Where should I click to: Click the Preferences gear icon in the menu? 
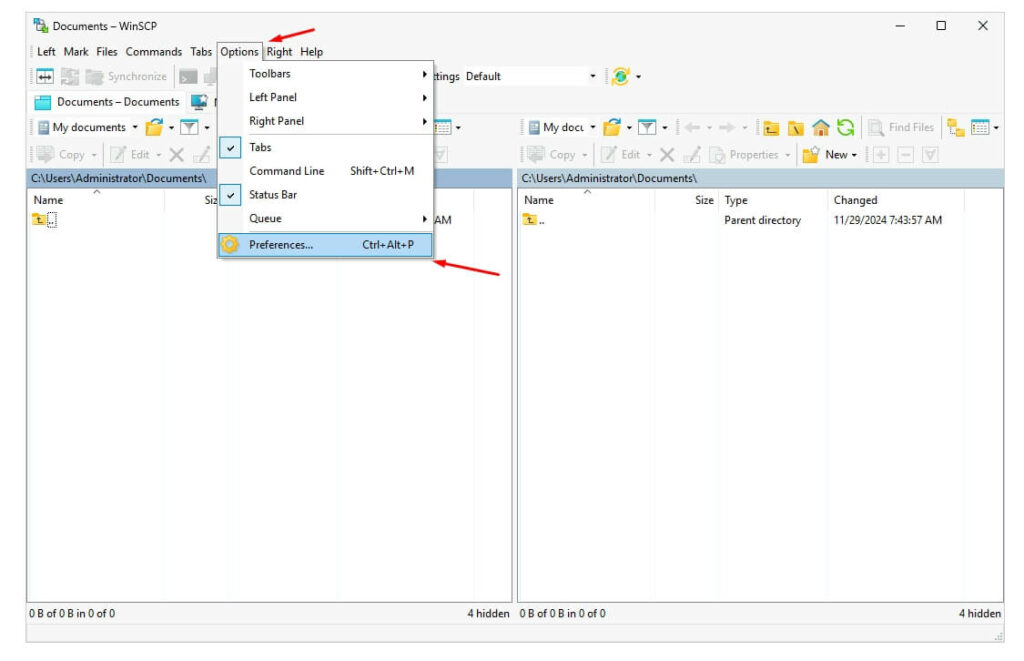(229, 244)
